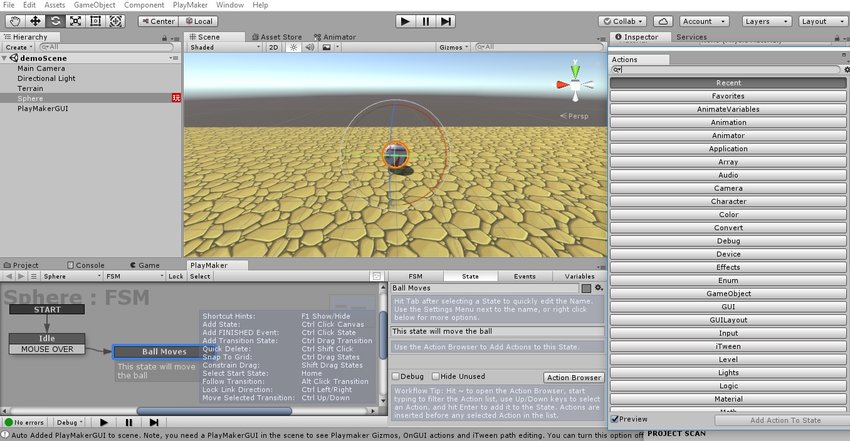Open the PlayMaker Debug dropdown
The height and width of the screenshot is (441, 850).
coord(70,422)
